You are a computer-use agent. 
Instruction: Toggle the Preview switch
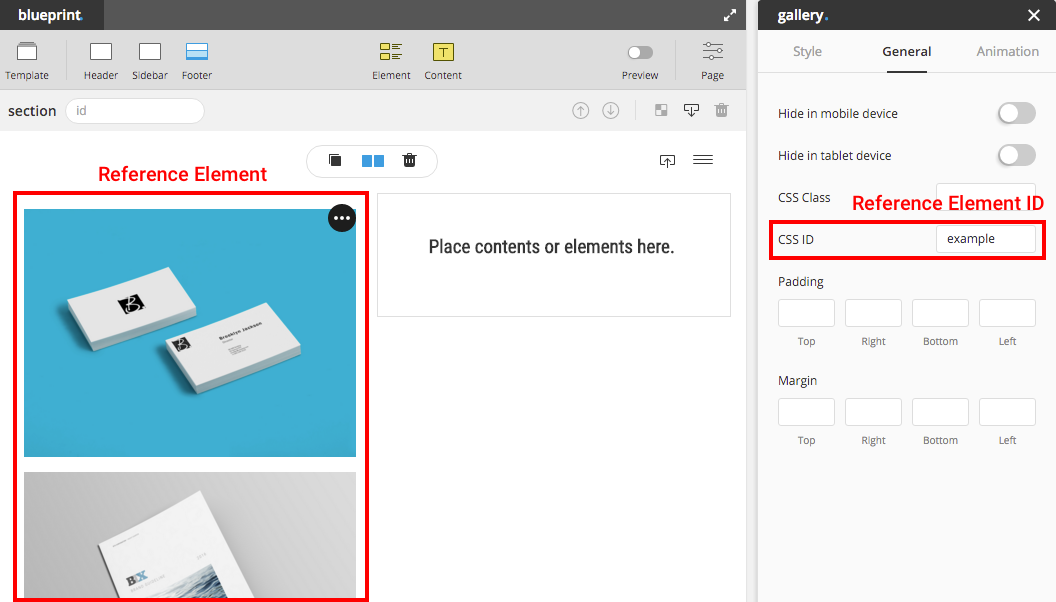point(640,53)
